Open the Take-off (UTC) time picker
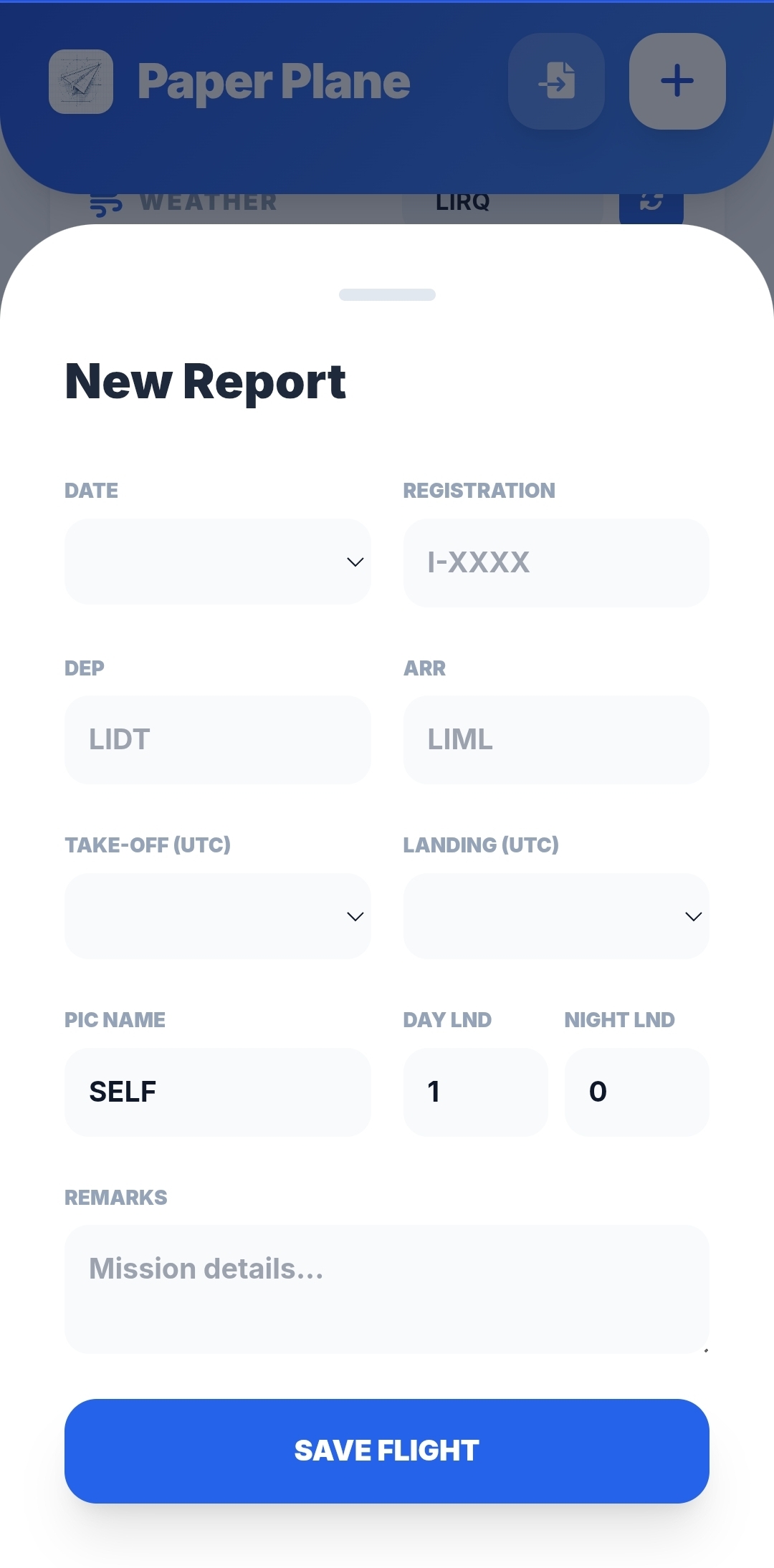Screen dimensions: 774x1568 tap(217, 916)
